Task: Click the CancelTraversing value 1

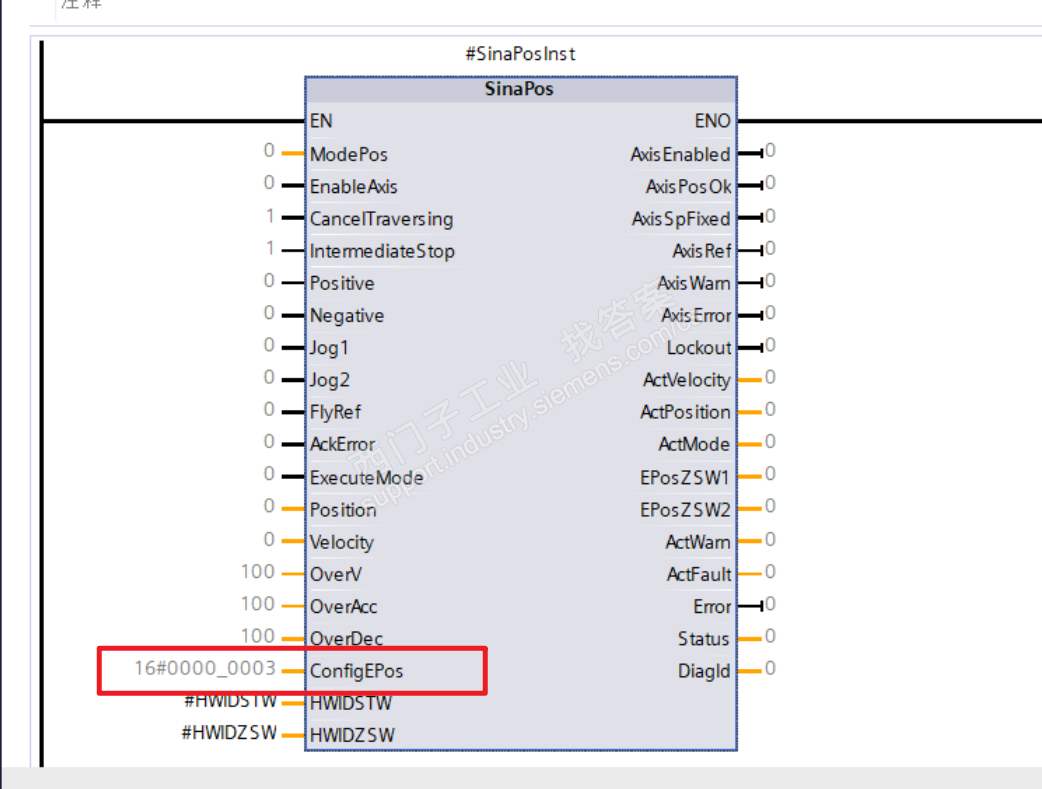Action: tap(270, 216)
